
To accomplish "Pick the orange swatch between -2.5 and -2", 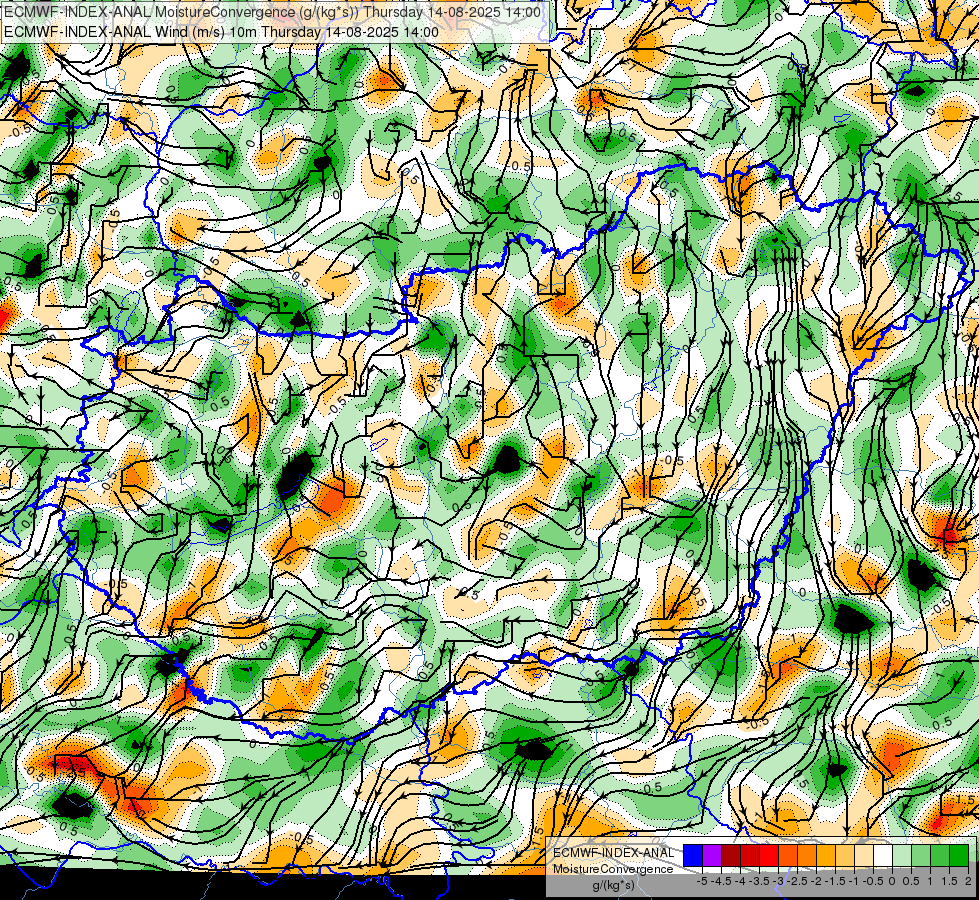I will [807, 855].
